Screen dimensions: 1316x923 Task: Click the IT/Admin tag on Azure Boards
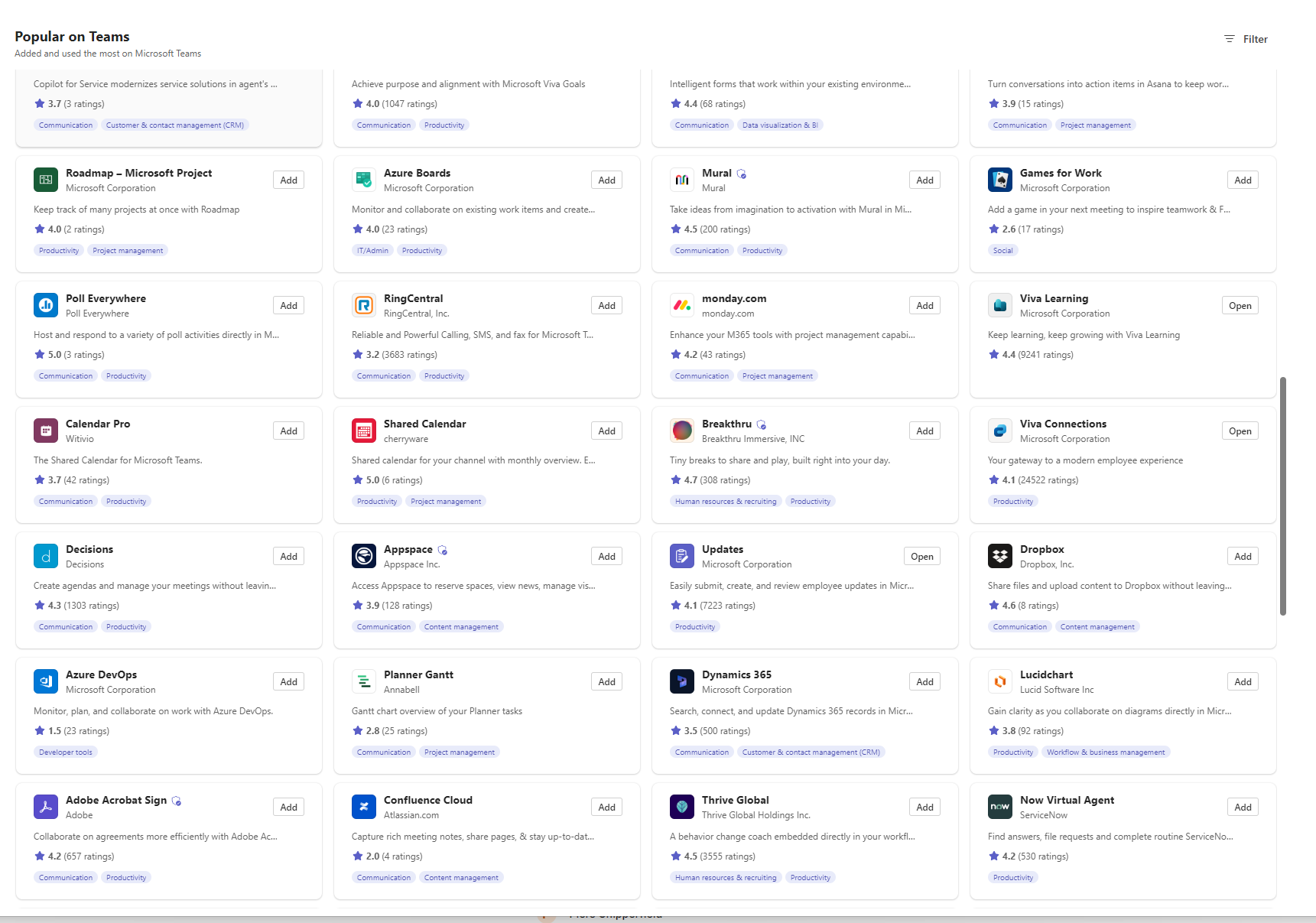[372, 251]
